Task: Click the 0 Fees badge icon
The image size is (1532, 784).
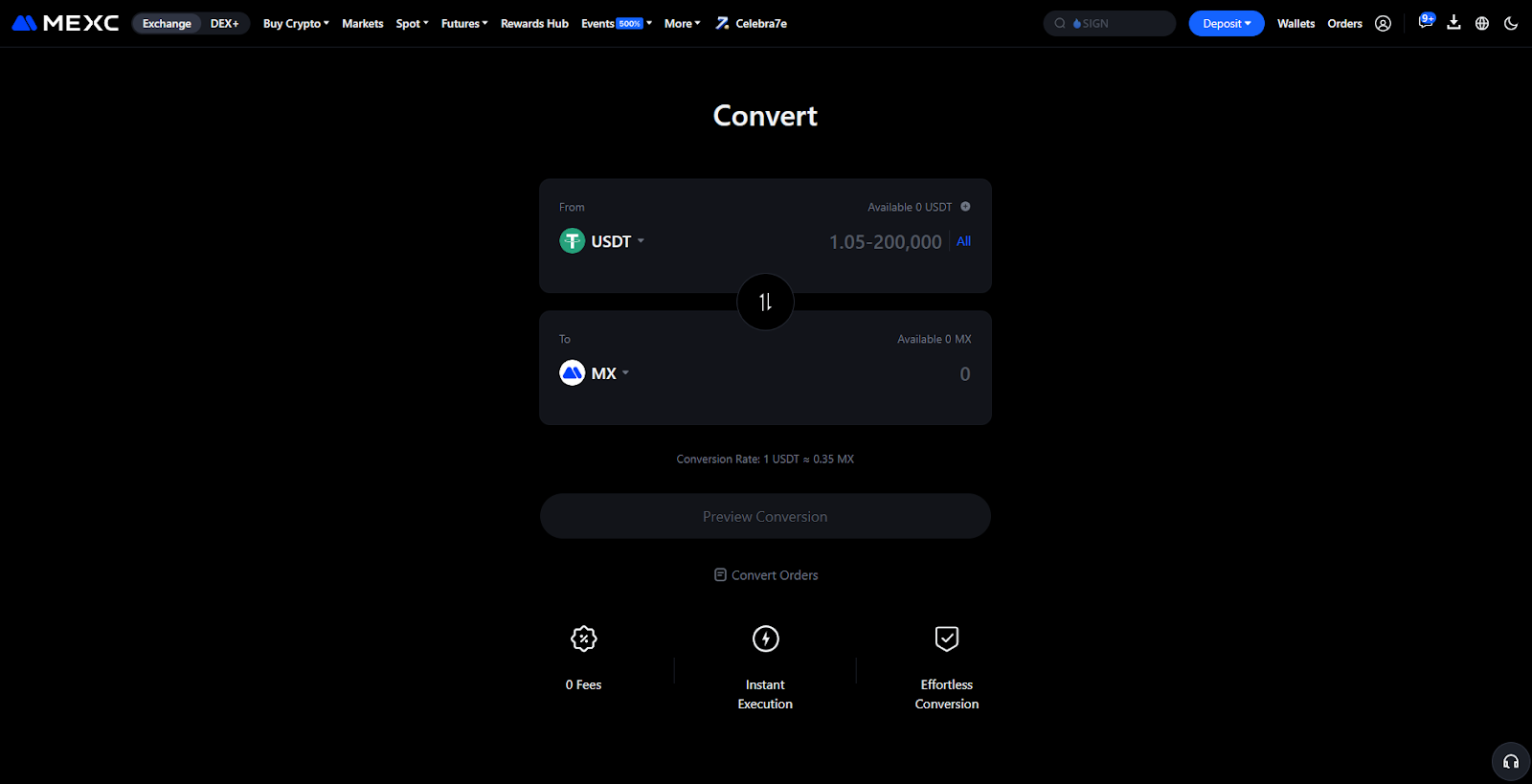Action: [x=583, y=638]
